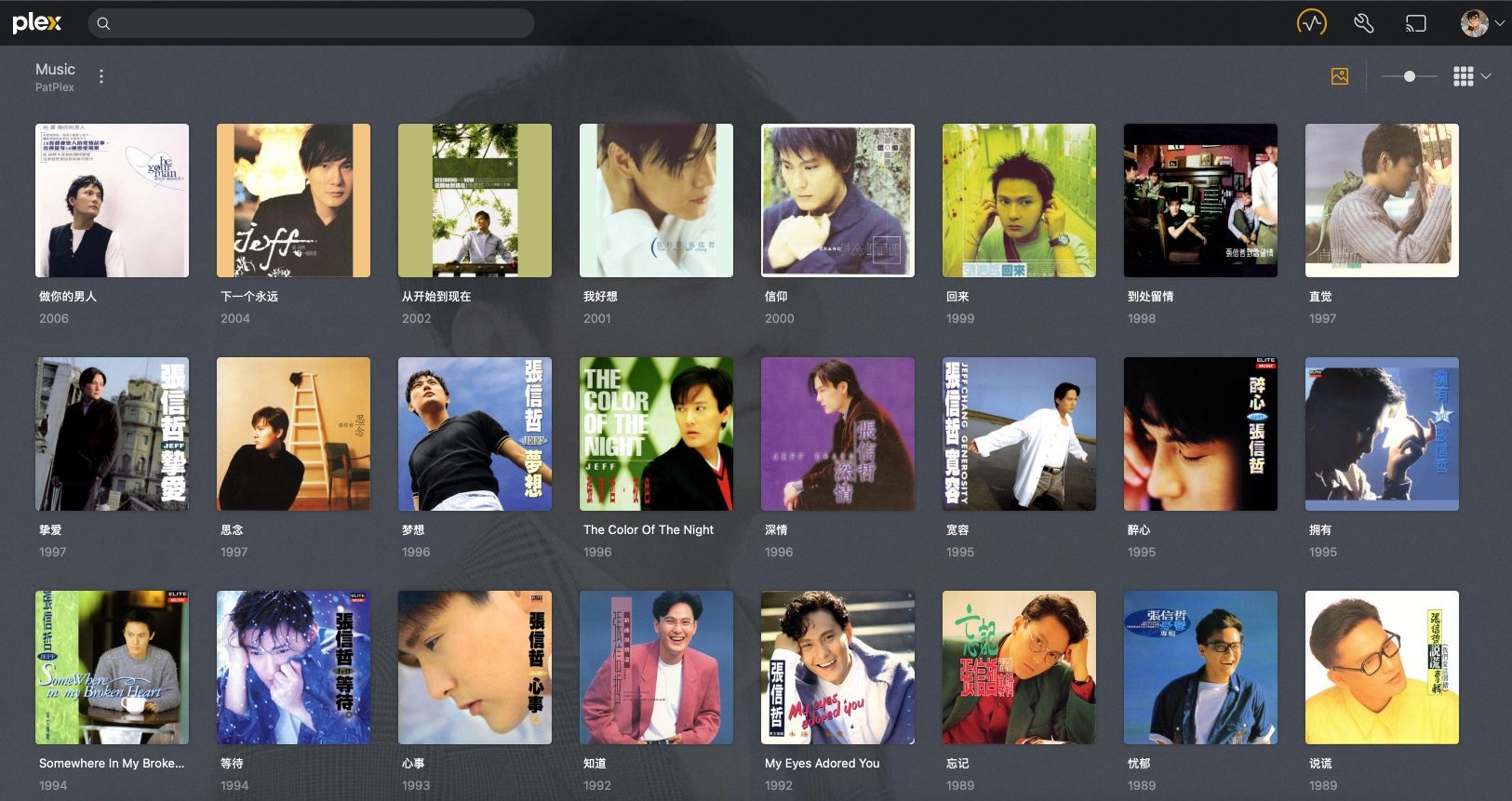Click the user avatar picture
The image size is (1512, 801).
pyautogui.click(x=1474, y=23)
